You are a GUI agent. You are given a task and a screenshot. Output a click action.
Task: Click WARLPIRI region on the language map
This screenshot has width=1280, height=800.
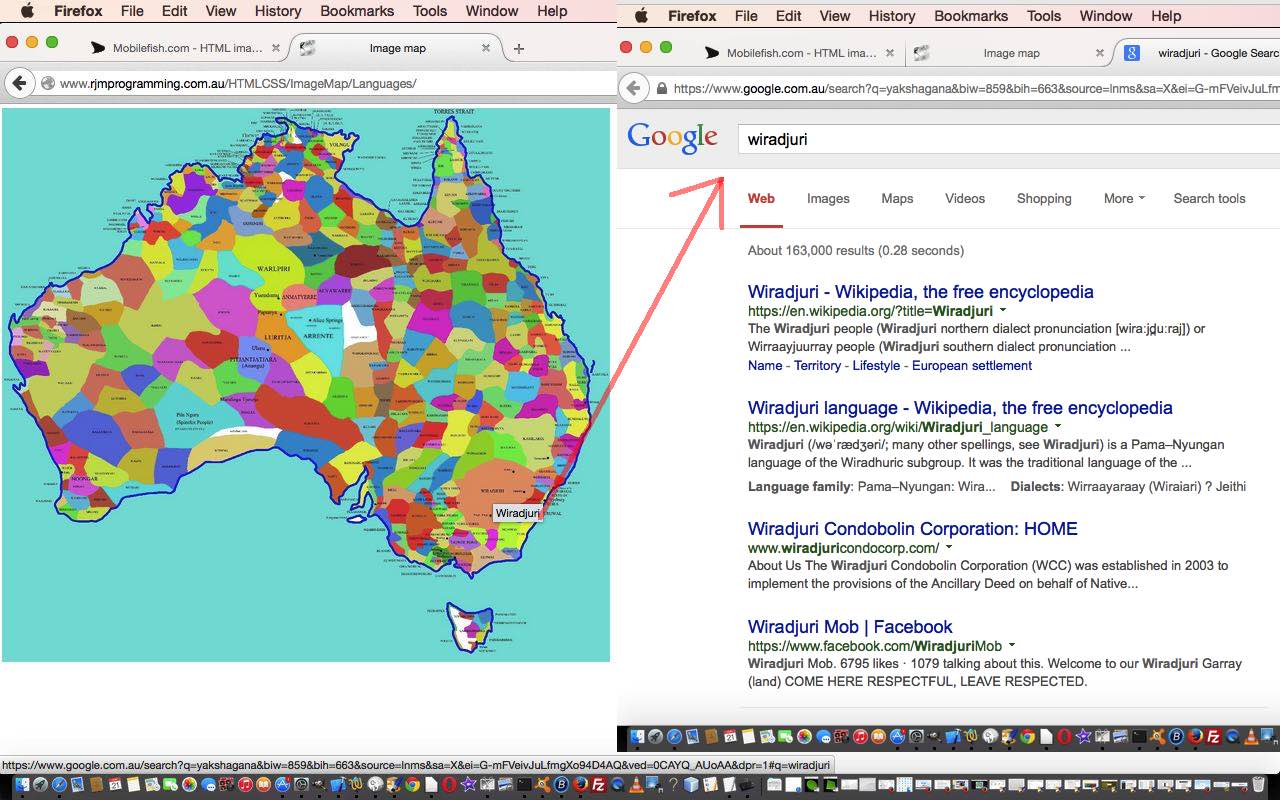click(273, 269)
